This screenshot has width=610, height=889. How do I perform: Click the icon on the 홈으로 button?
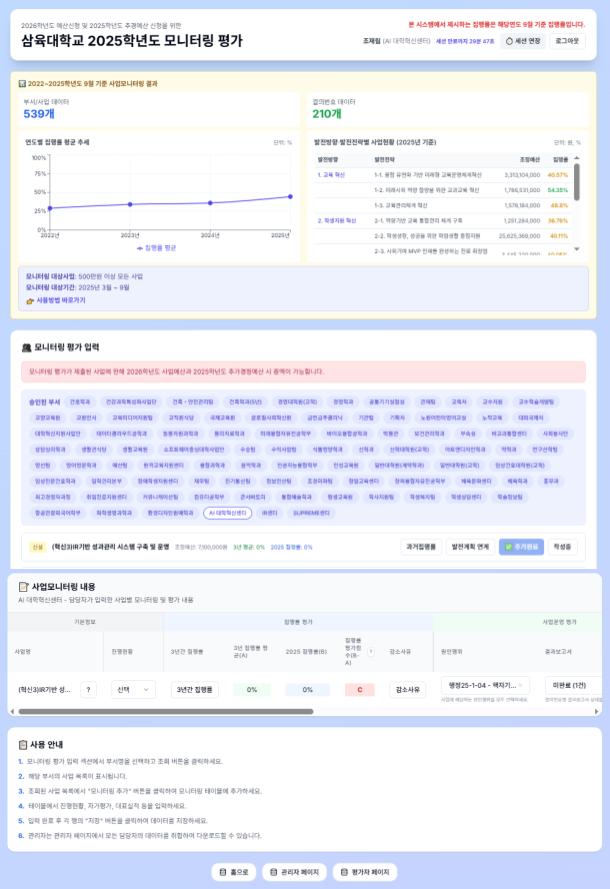coord(222,872)
